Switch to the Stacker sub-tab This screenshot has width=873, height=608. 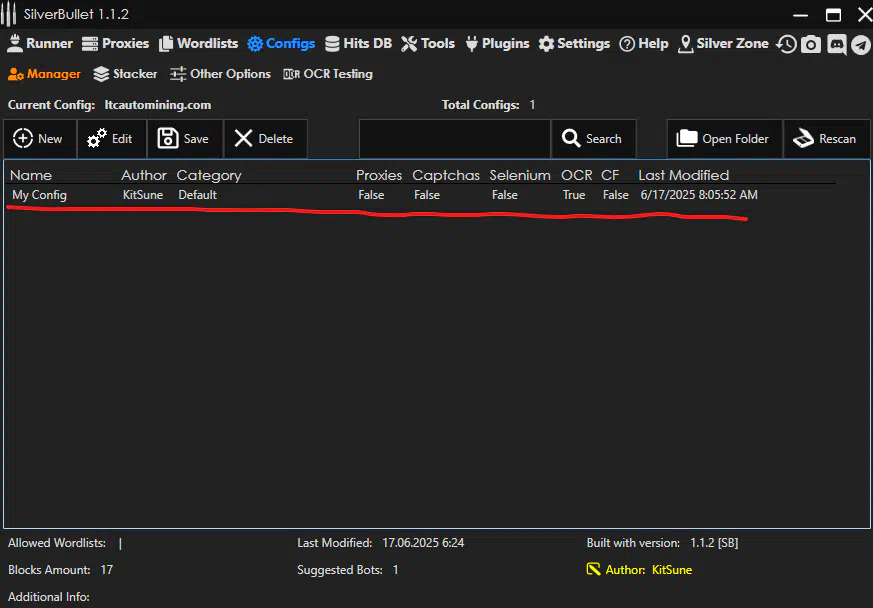click(x=125, y=73)
